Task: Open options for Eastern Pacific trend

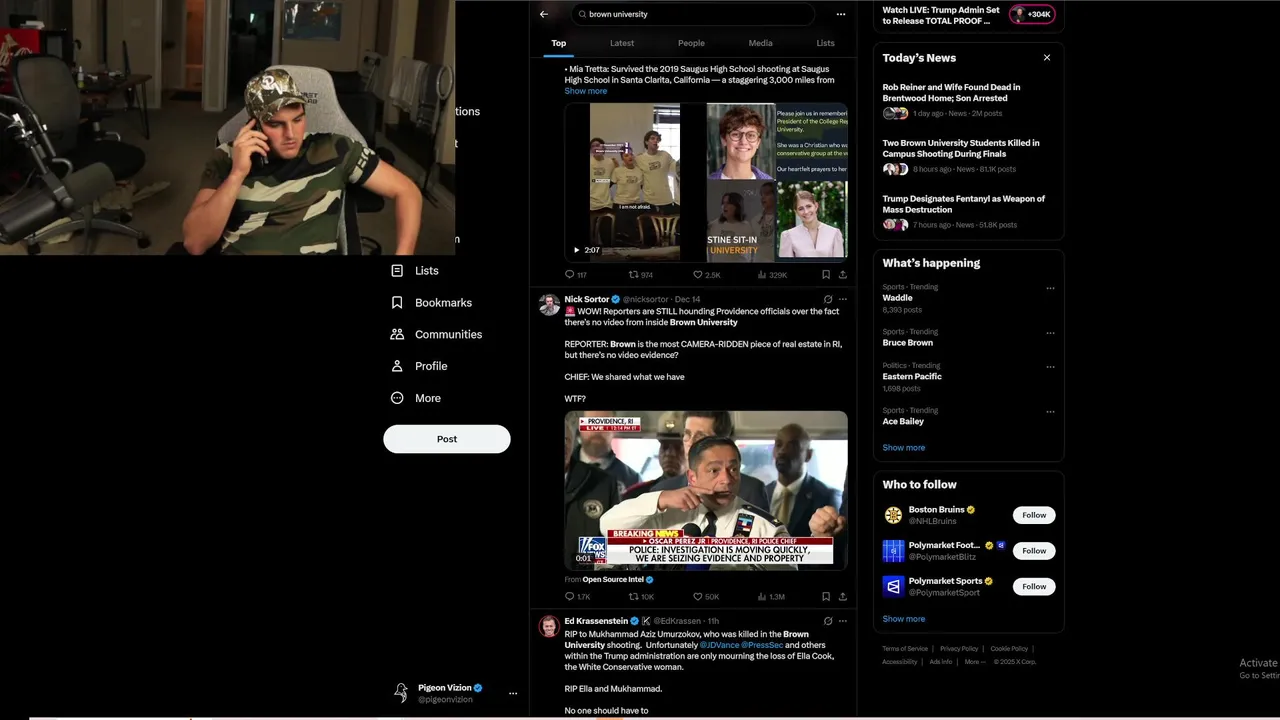Action: click(x=1050, y=367)
